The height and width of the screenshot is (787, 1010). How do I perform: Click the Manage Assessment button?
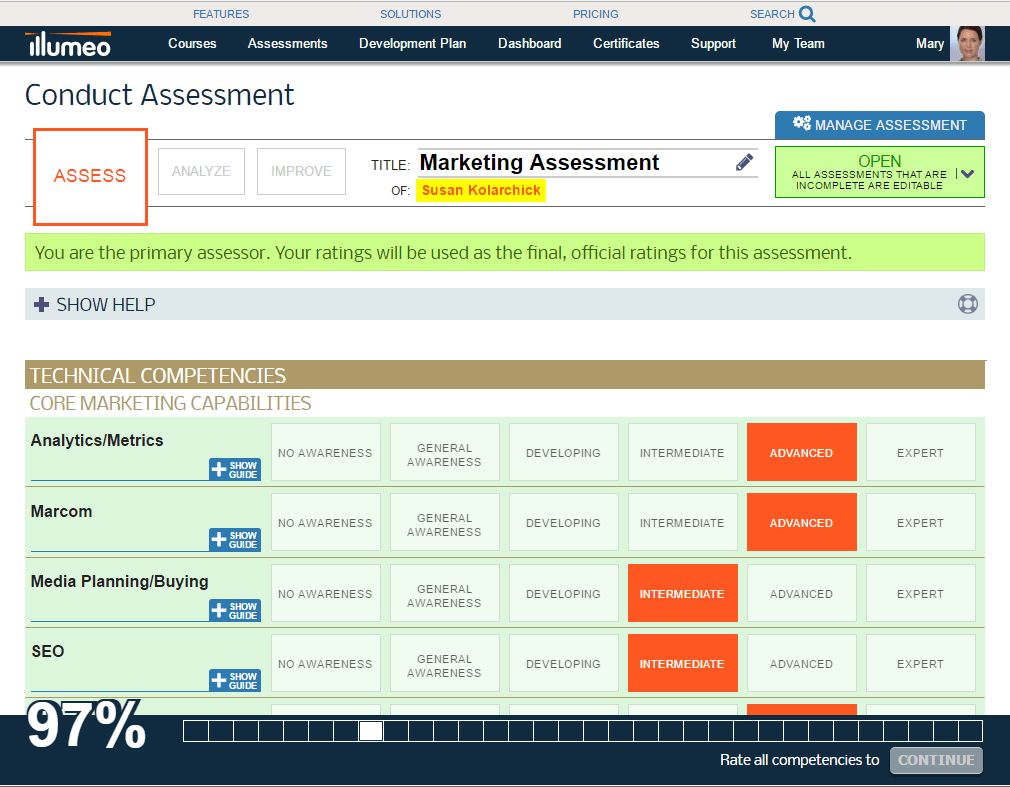point(880,125)
